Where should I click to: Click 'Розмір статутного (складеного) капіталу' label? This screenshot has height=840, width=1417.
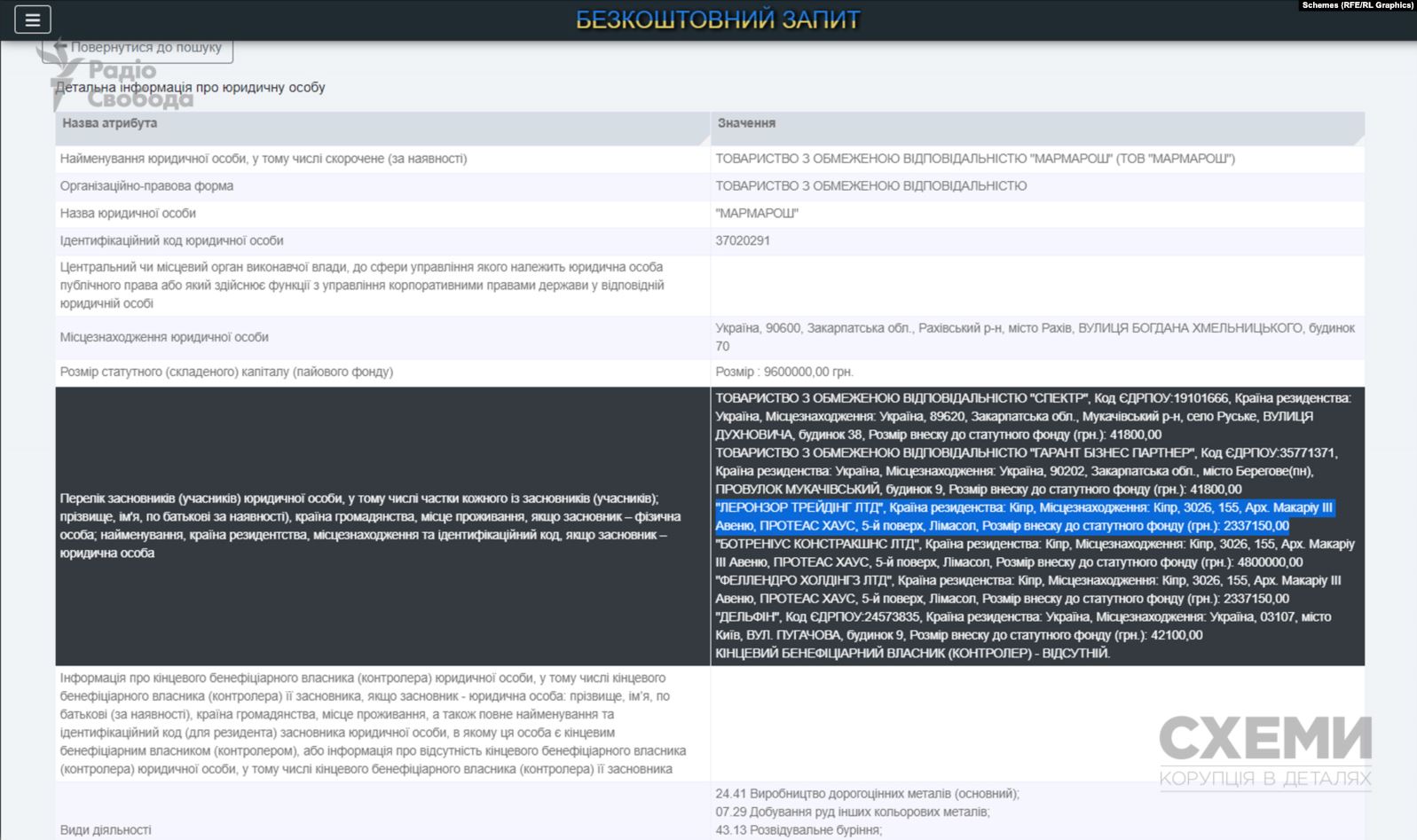tap(226, 372)
